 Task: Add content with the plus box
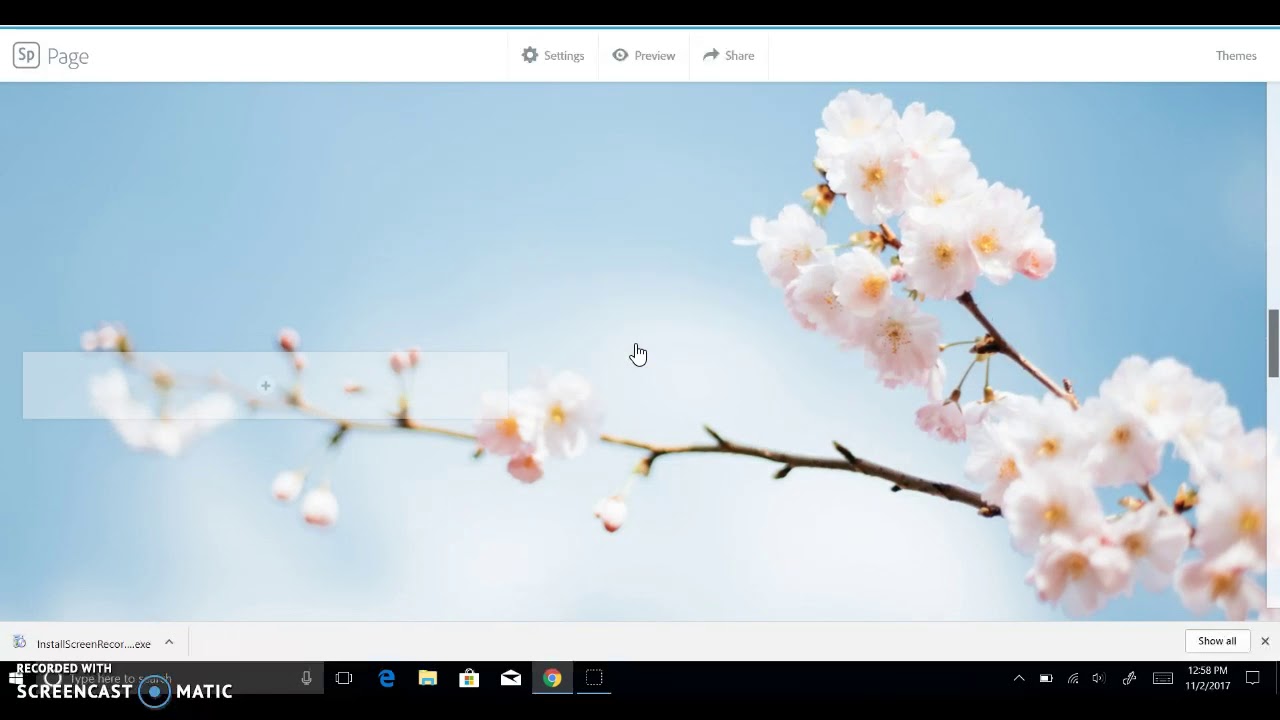click(265, 385)
